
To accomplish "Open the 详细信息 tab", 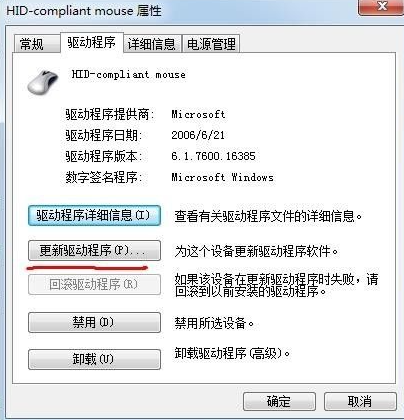I will coord(152,44).
